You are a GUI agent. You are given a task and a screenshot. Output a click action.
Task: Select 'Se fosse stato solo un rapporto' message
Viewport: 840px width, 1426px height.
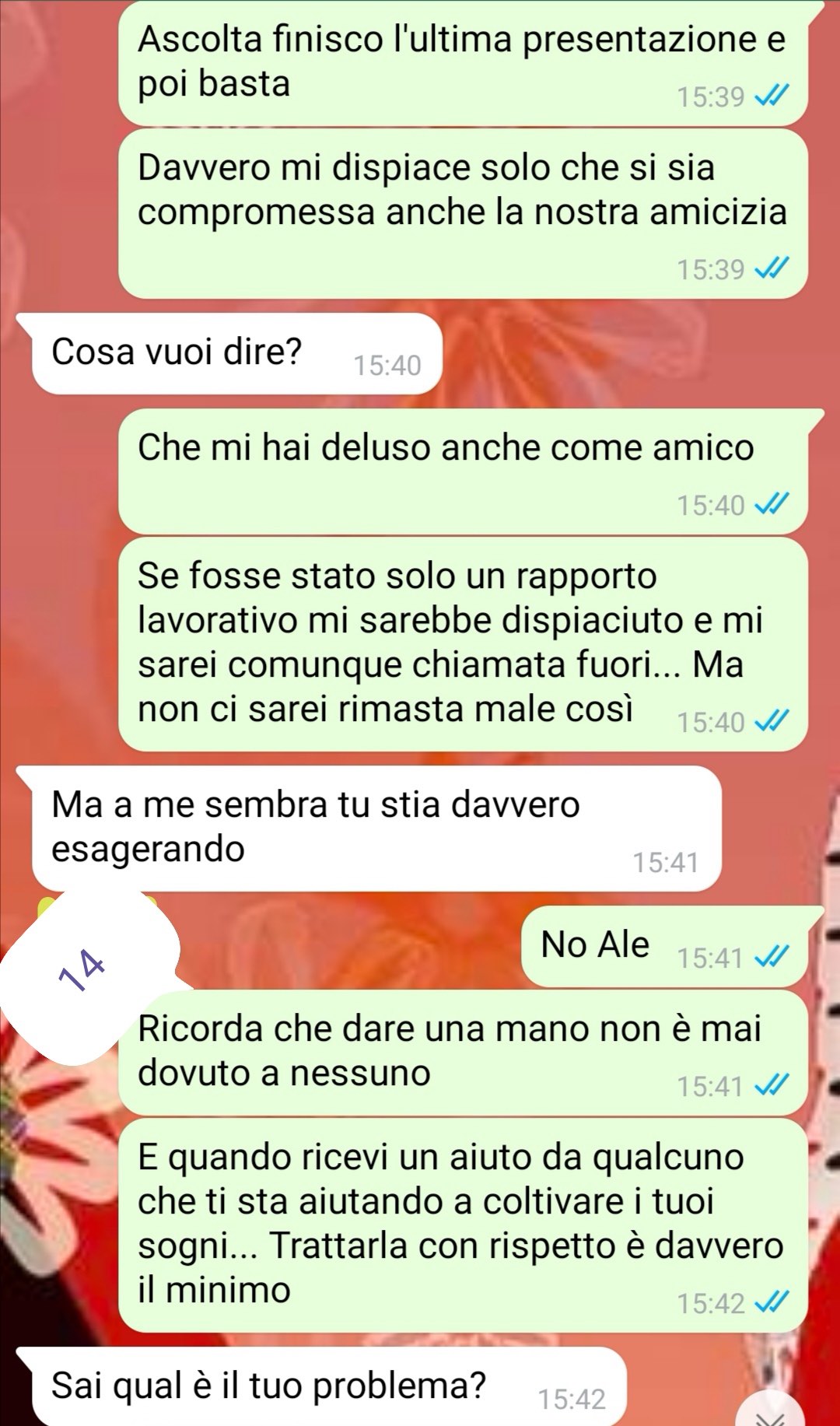464,644
